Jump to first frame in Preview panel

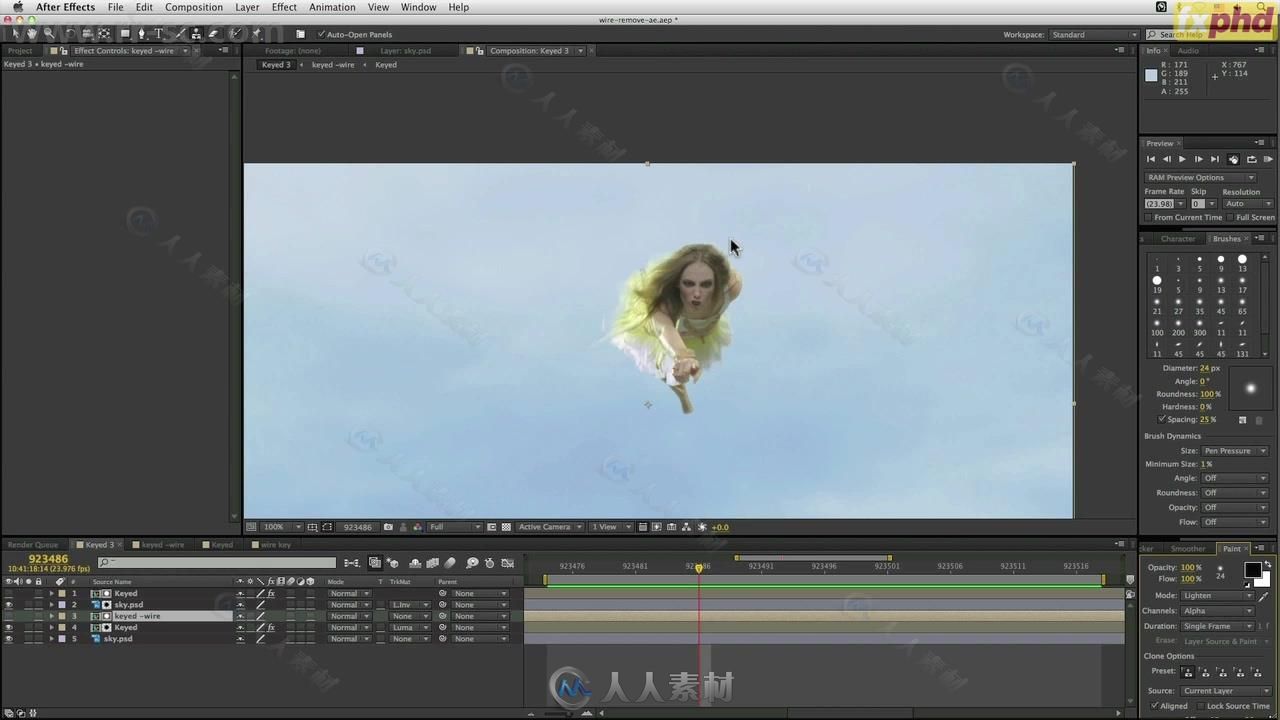(x=1150, y=159)
